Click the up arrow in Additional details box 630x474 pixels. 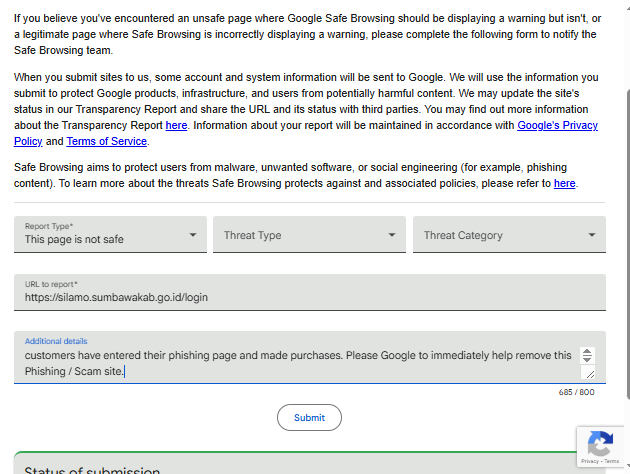point(587,351)
